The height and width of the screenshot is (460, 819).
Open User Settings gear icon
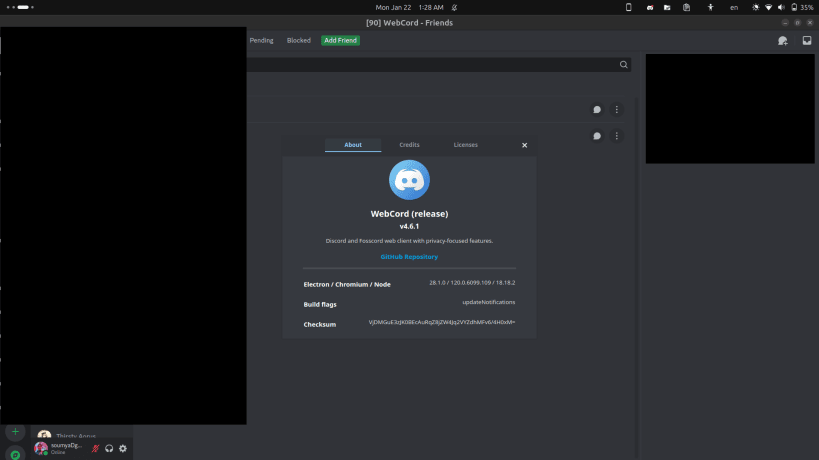tap(123, 449)
